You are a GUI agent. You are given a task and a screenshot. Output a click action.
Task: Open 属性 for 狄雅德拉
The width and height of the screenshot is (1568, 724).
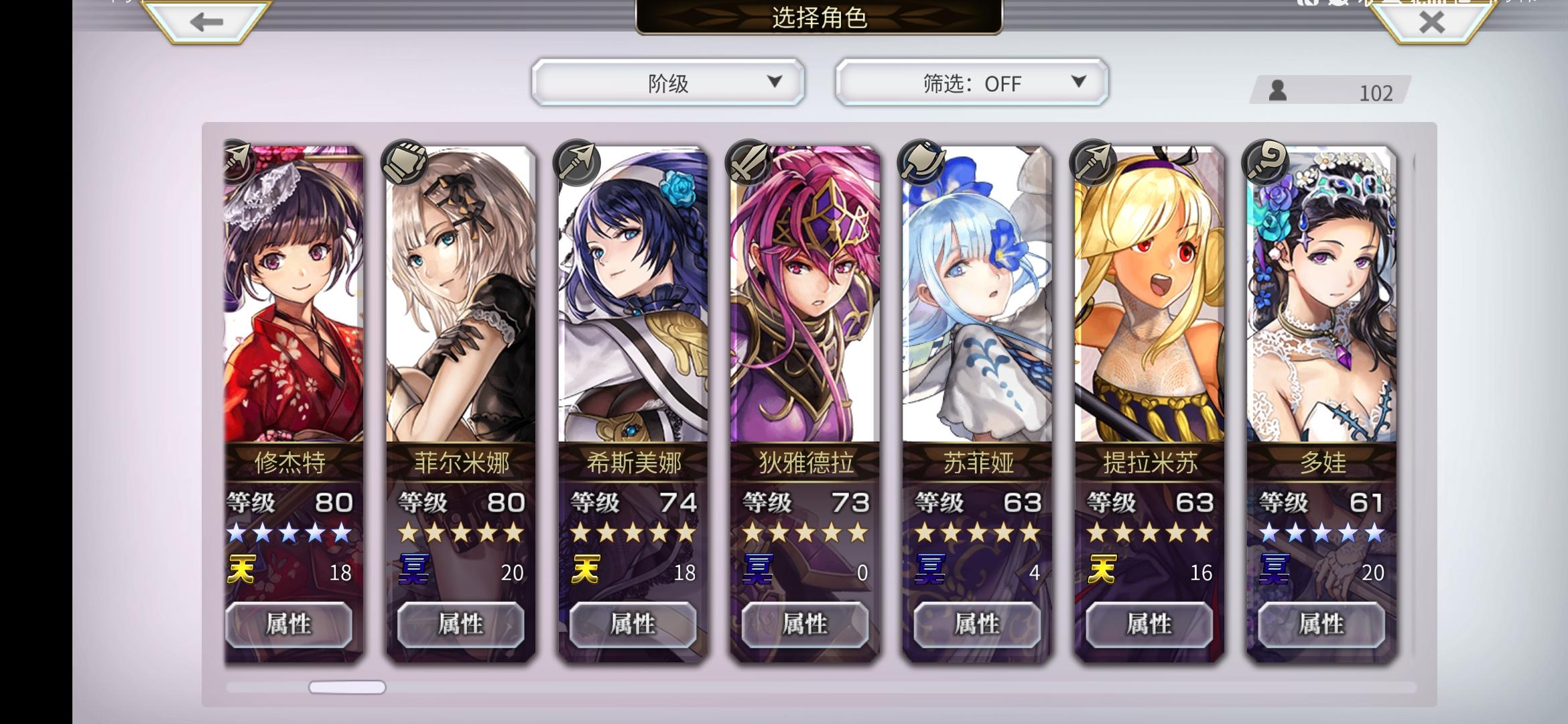coord(805,624)
